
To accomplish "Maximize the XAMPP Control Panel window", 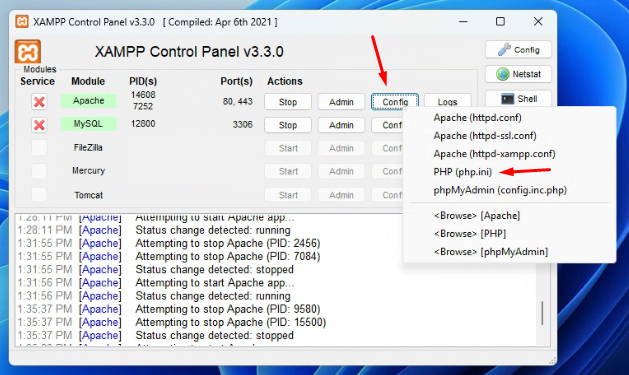I will [x=500, y=21].
